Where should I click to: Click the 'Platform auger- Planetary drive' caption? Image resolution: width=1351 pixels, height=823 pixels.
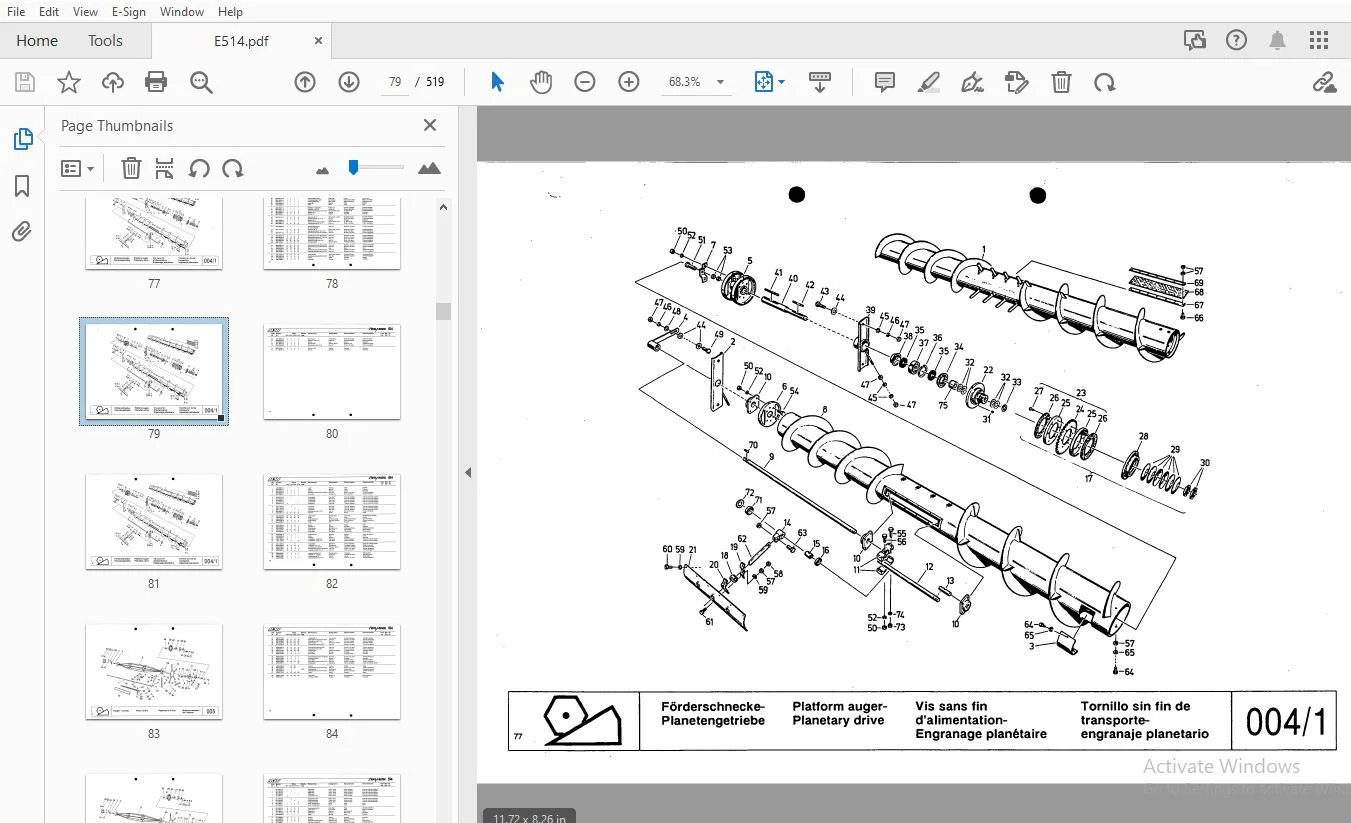pos(839,713)
